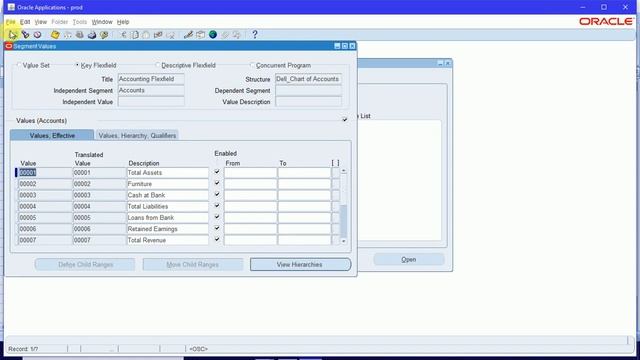The height and width of the screenshot is (360, 640).
Task: Click the Show Navigator toolbar icon
Action: 38,35
